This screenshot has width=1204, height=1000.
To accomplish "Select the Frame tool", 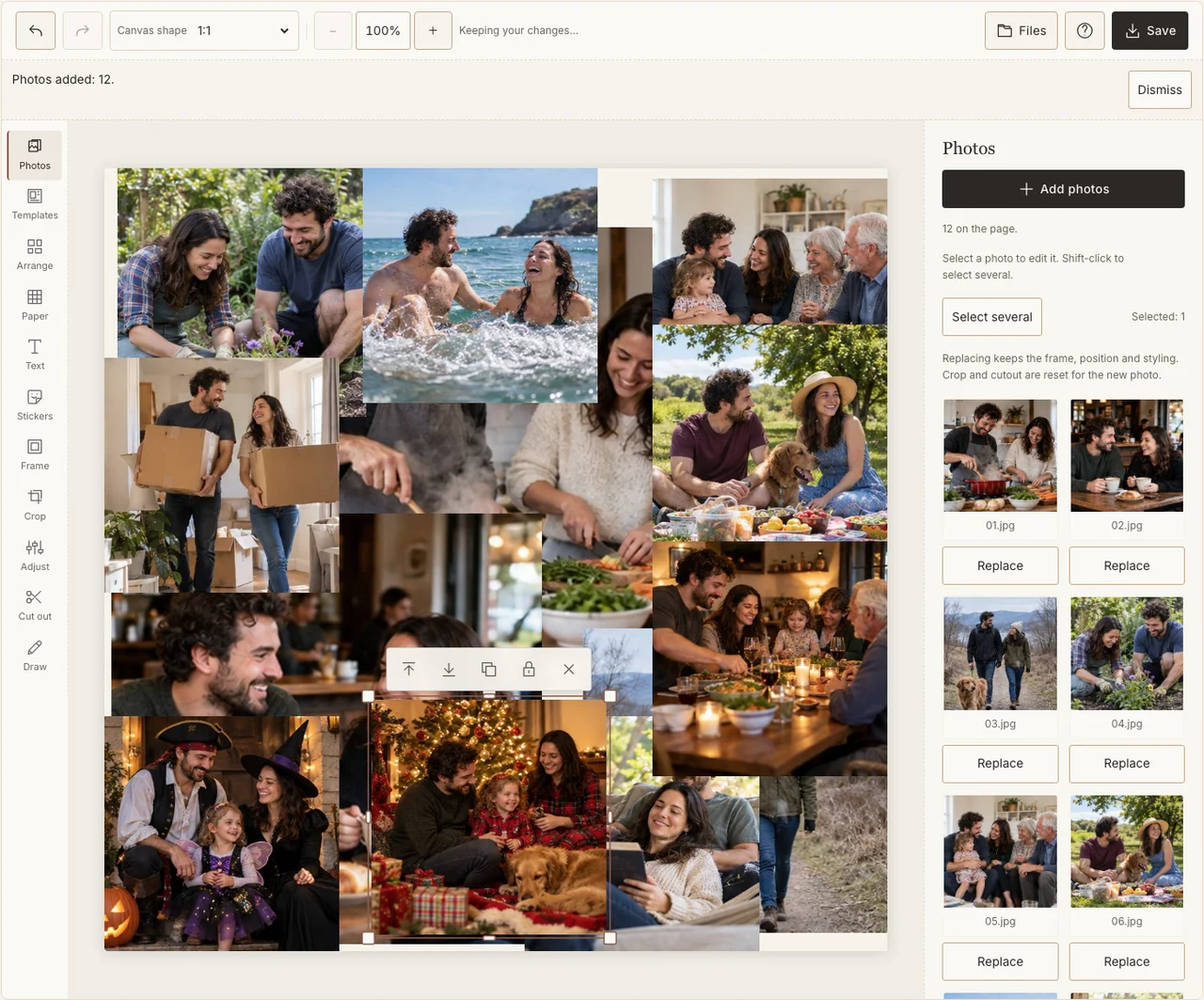I will tap(35, 455).
